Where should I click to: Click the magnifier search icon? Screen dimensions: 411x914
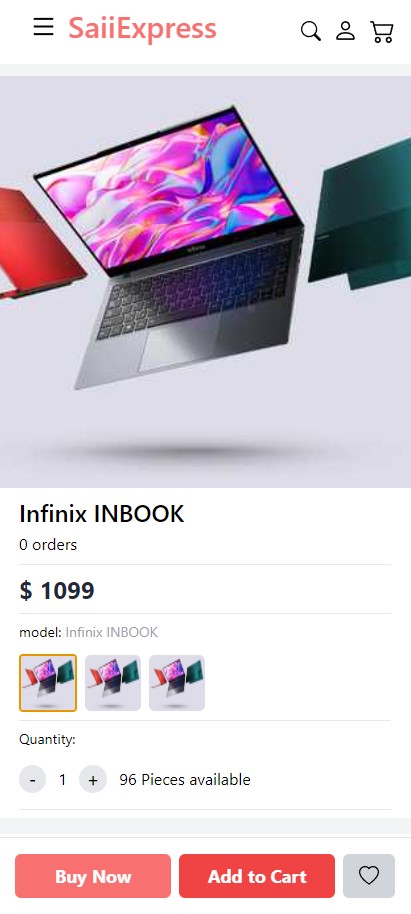310,31
